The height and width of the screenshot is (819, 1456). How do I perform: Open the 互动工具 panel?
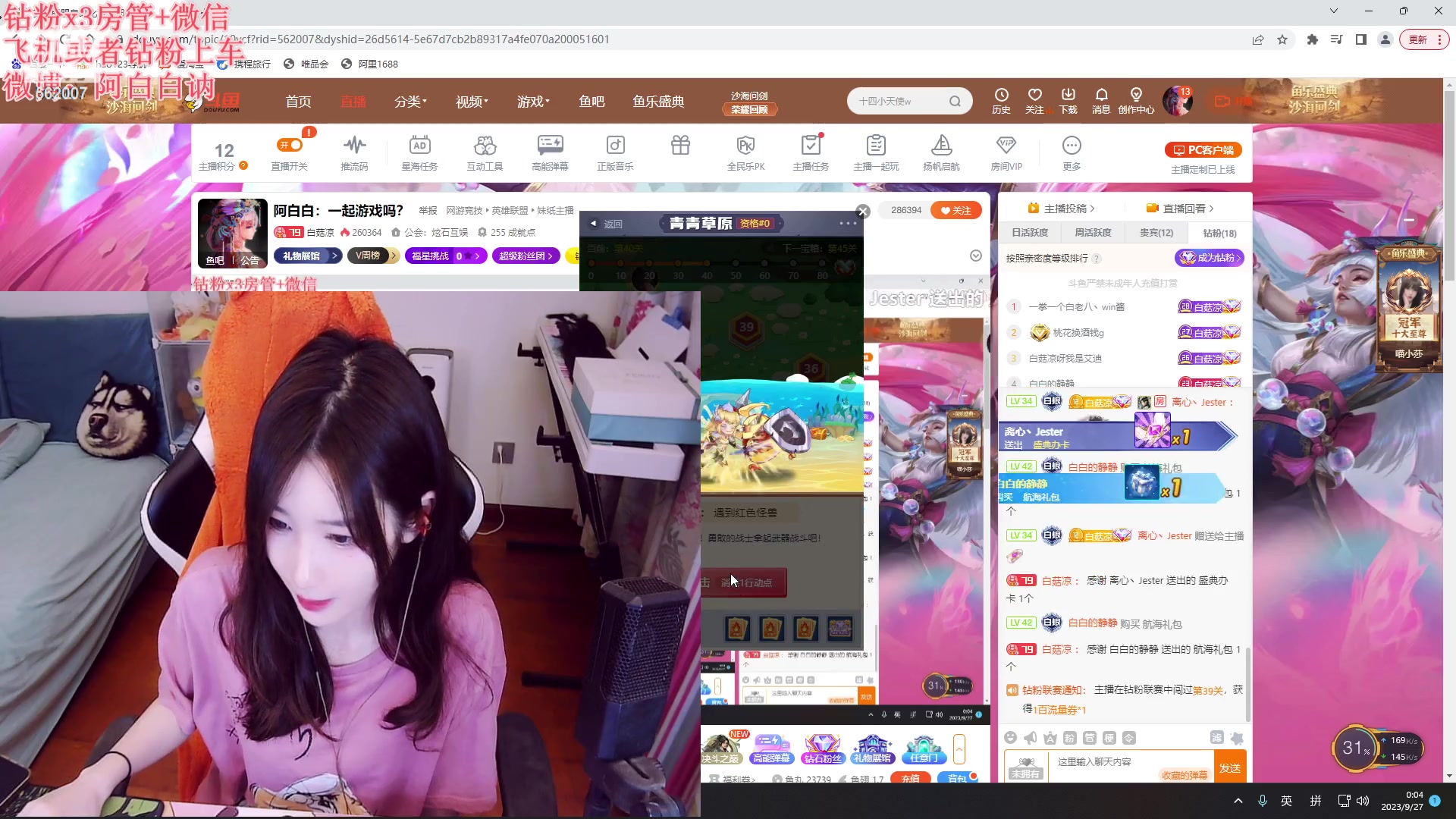(x=485, y=152)
